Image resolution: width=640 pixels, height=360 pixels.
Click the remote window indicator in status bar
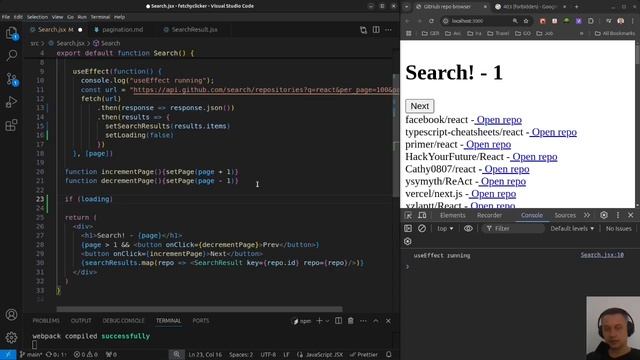8,355
